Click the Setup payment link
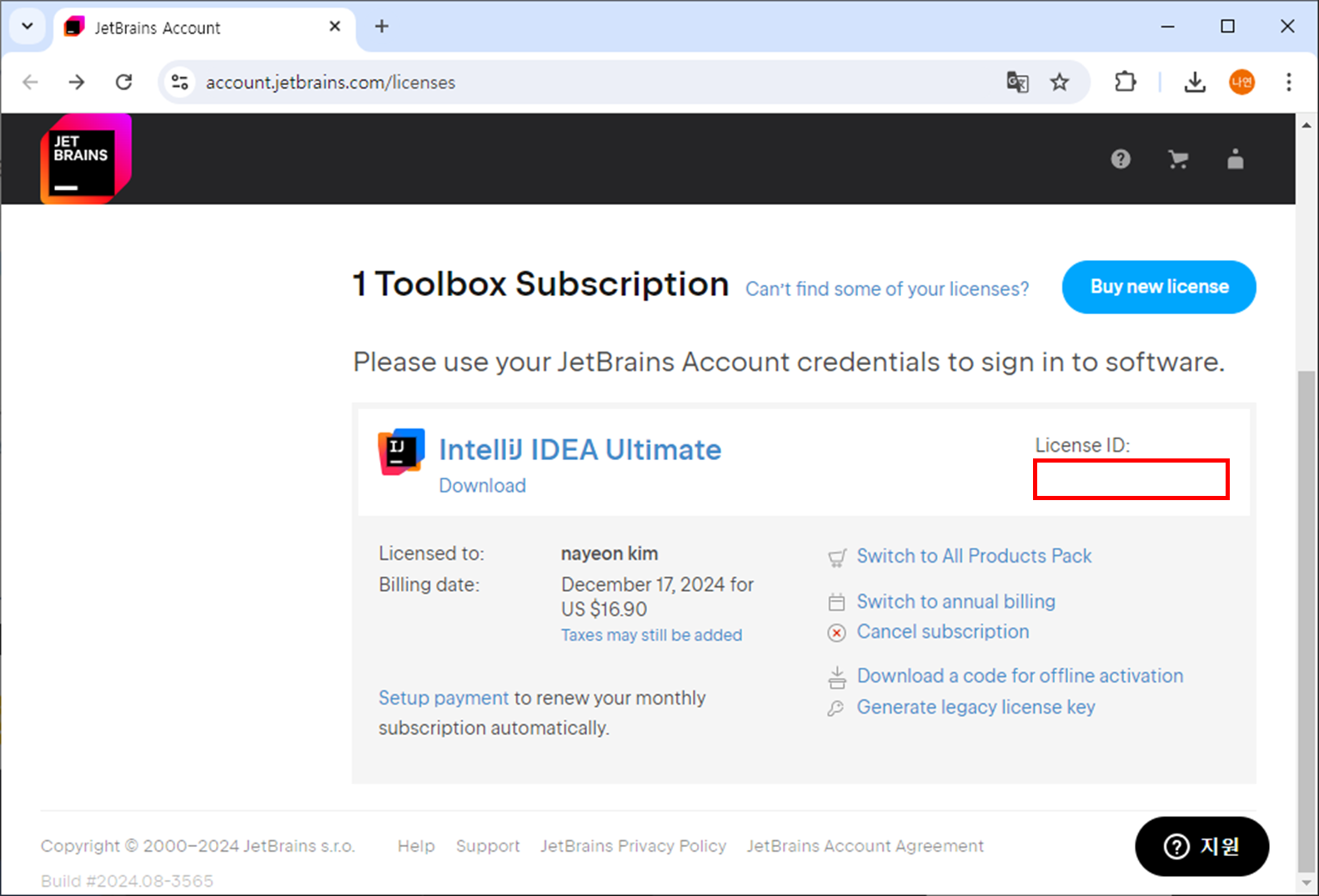 tap(444, 698)
